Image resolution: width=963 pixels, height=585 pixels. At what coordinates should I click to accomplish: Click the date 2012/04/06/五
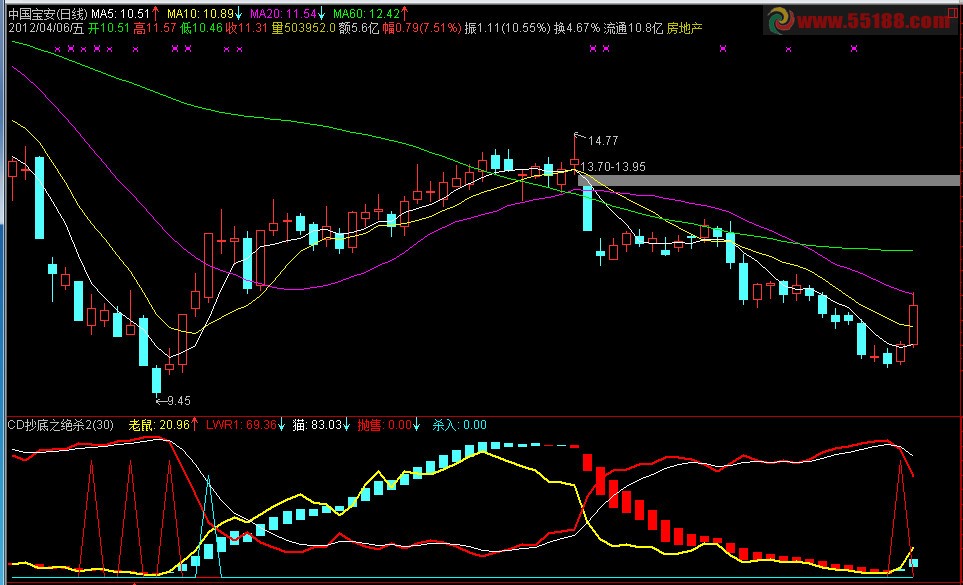coord(46,28)
